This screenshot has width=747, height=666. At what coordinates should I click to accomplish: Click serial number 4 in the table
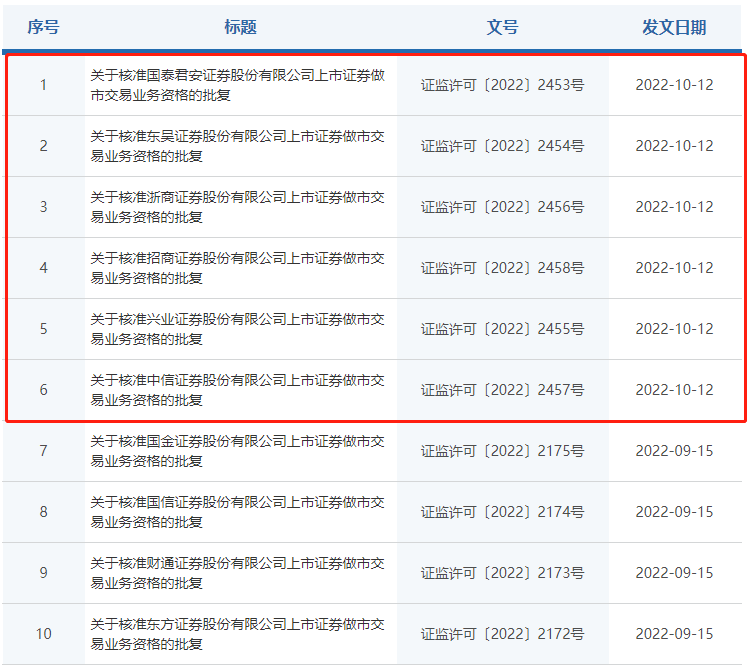click(43, 268)
